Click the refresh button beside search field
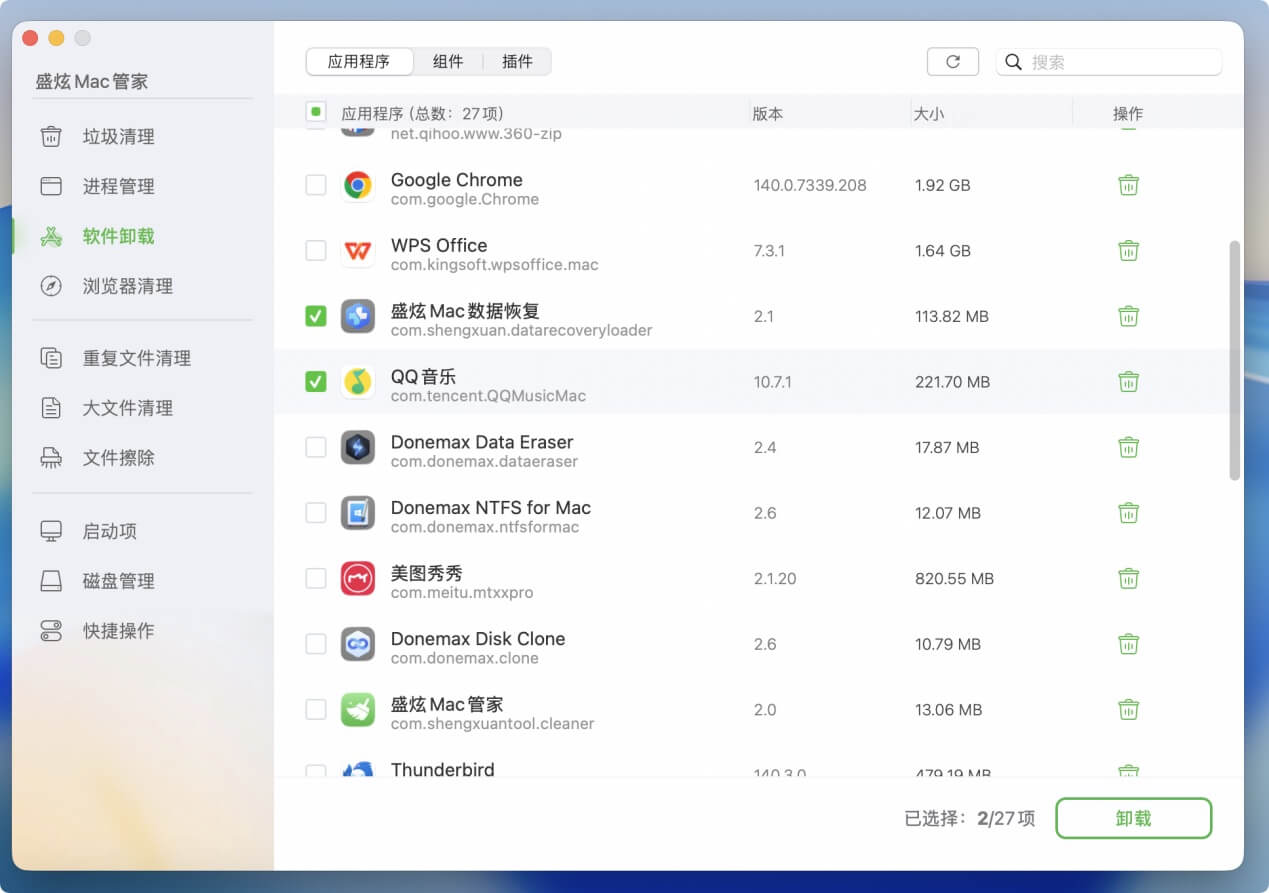 [x=952, y=62]
